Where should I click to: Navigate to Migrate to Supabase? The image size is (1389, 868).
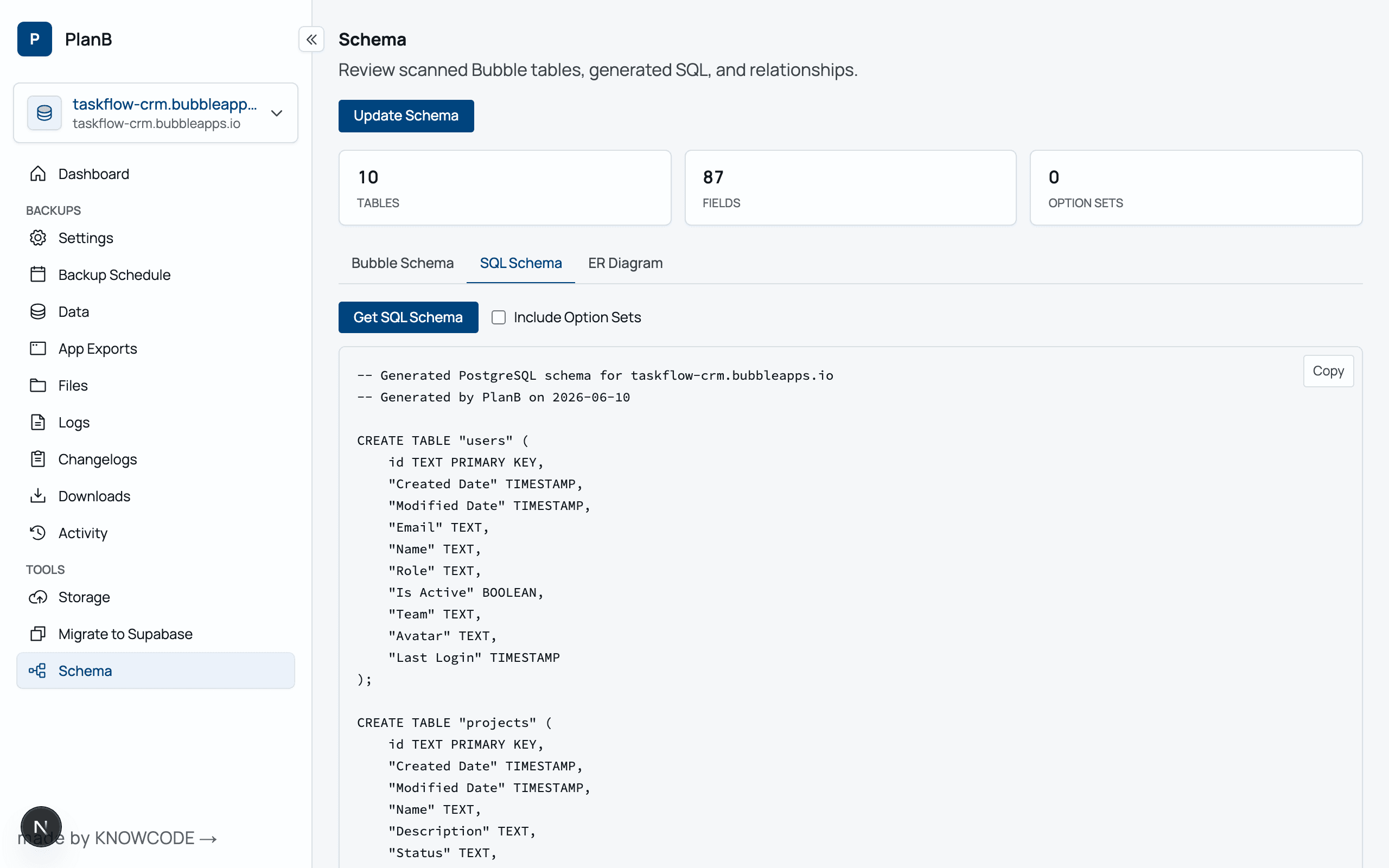156,634
